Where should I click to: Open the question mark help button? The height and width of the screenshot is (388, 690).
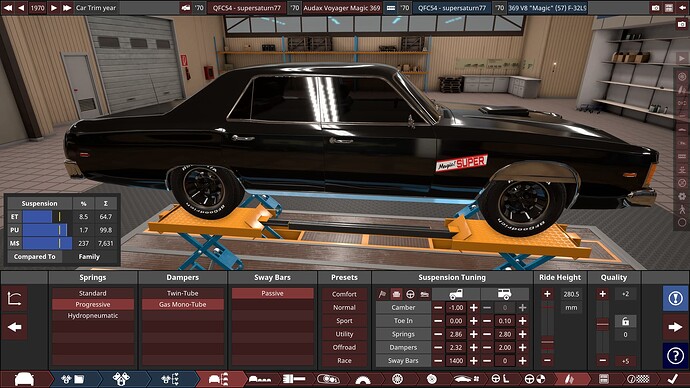(x=675, y=355)
